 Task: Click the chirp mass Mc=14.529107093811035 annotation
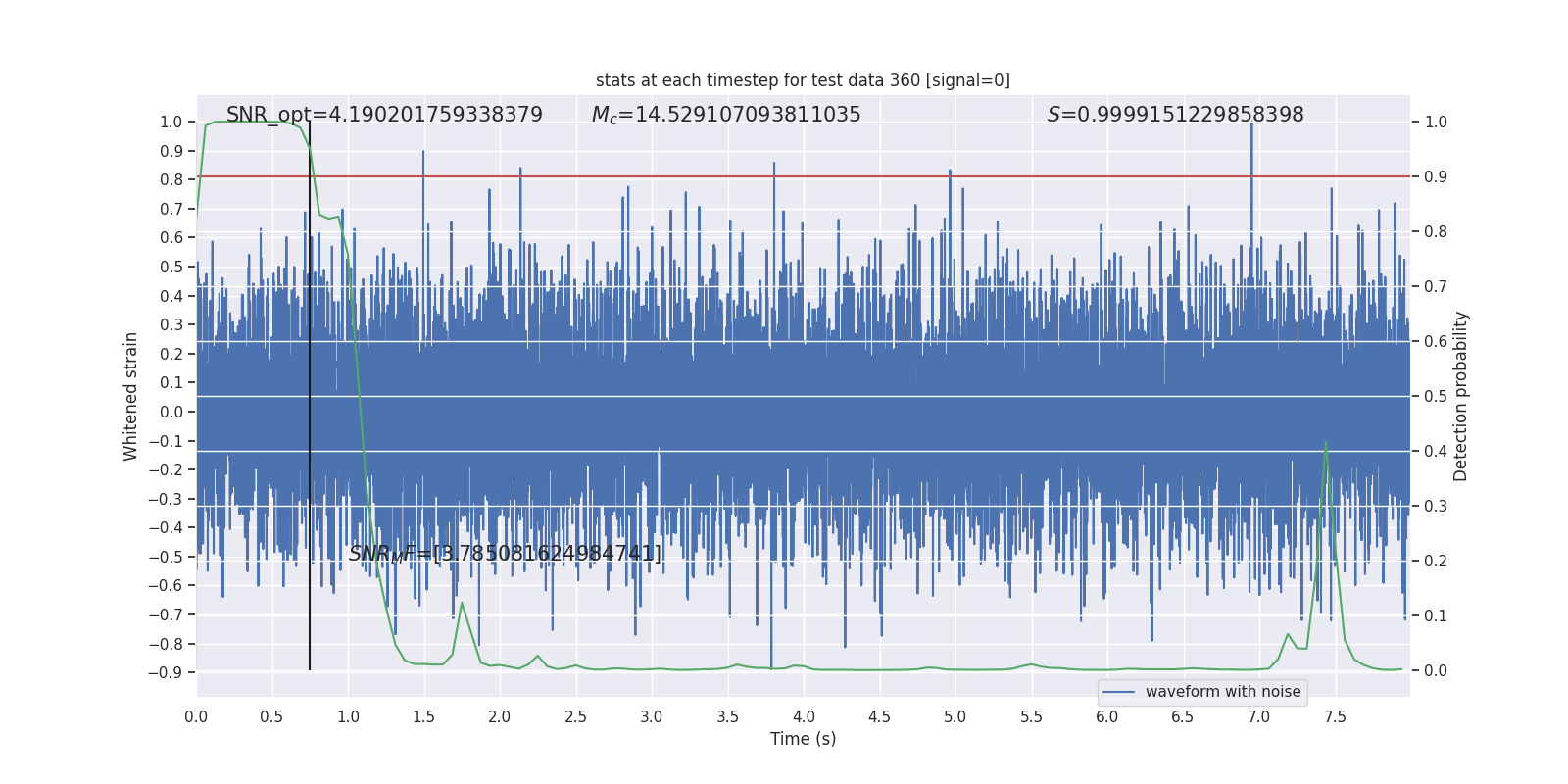726,115
